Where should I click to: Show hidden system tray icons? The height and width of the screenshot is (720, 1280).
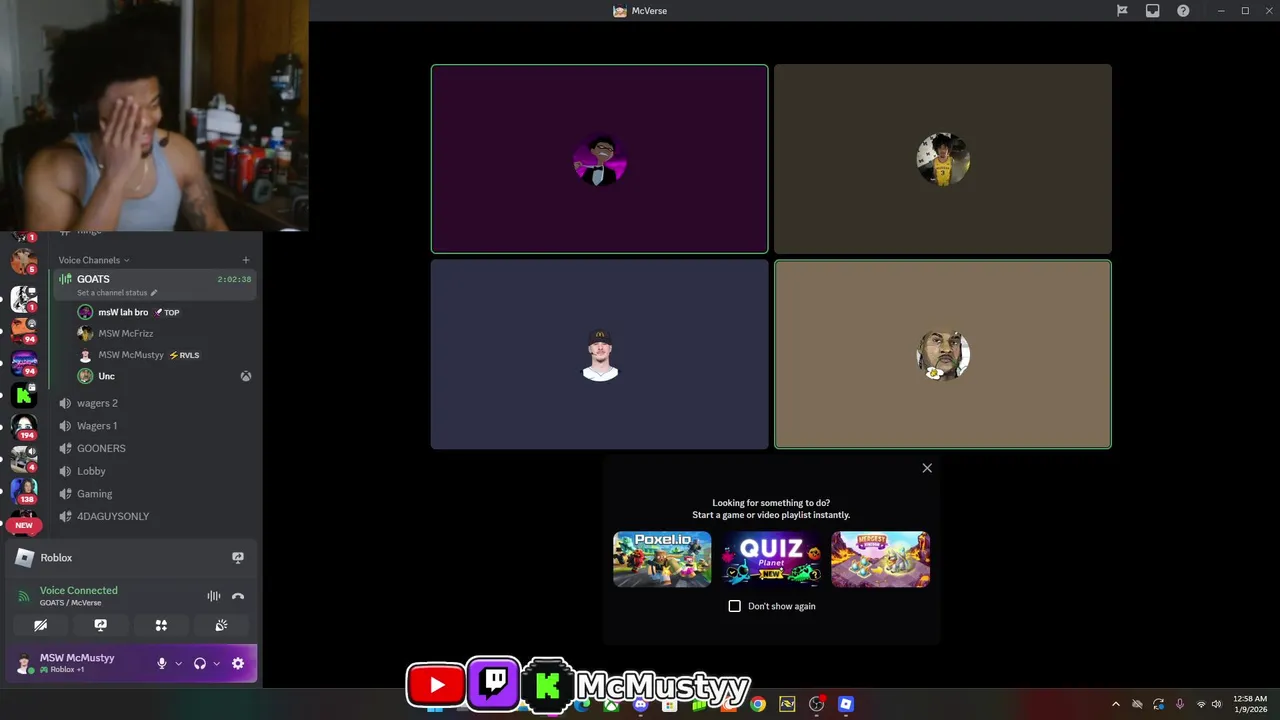(1116, 704)
